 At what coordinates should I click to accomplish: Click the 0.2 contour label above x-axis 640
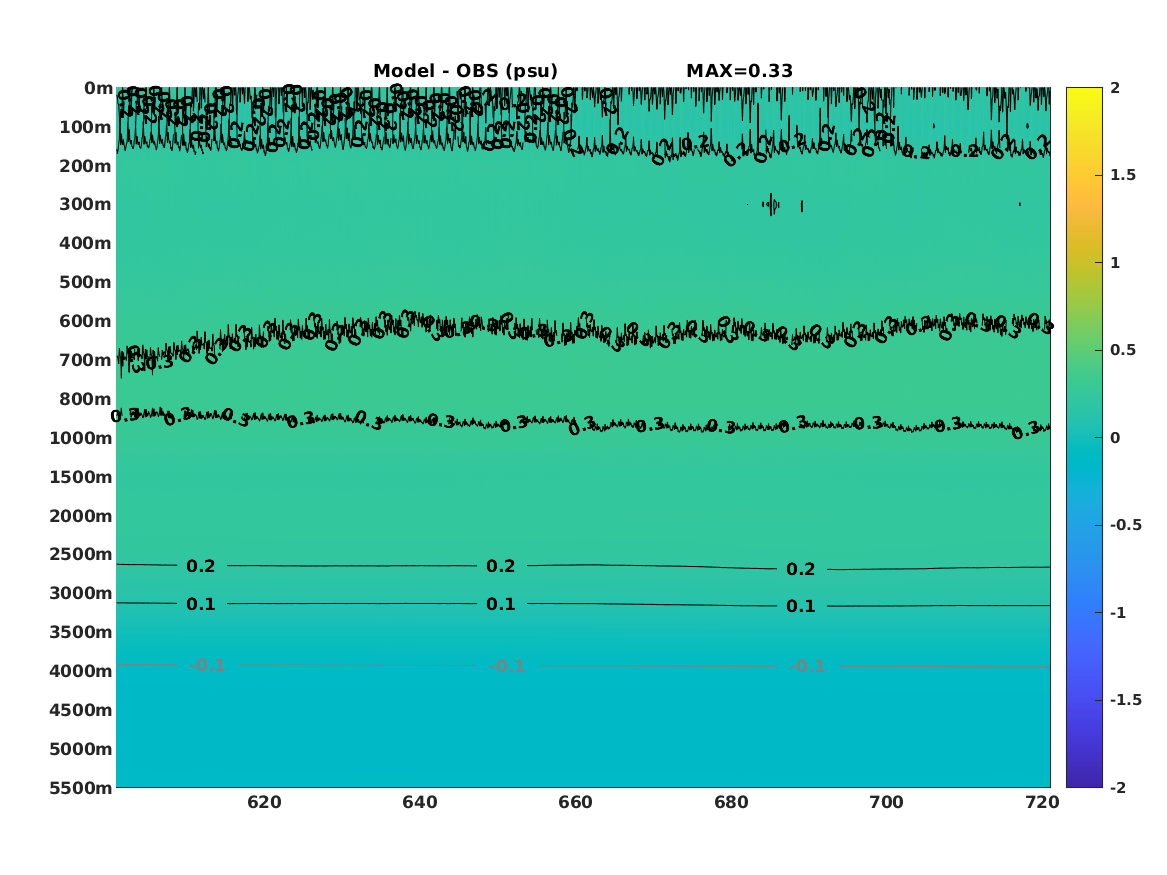tap(501, 566)
